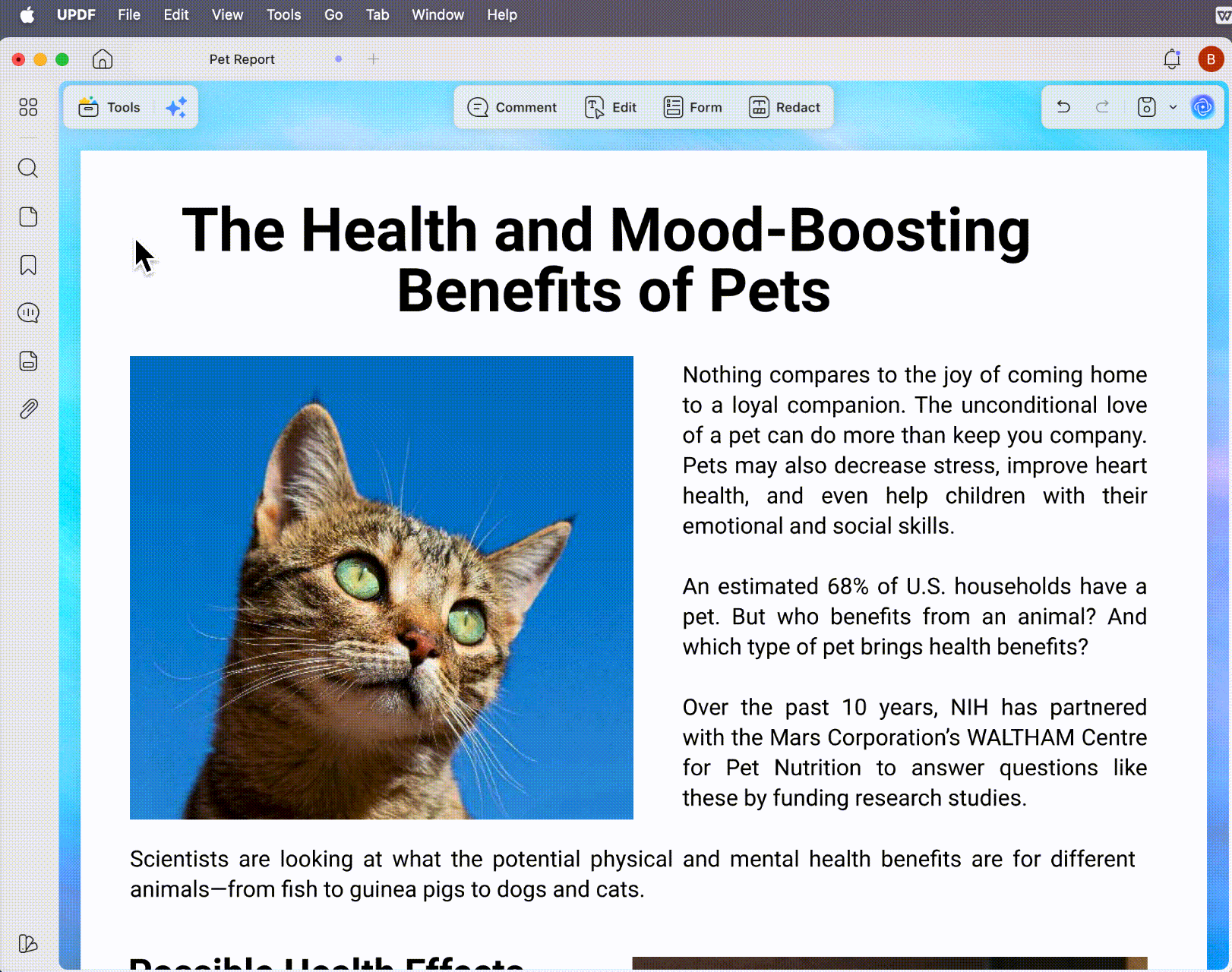Image resolution: width=1232 pixels, height=972 pixels.
Task: Open the Tools button in toolbar
Action: coord(109,108)
